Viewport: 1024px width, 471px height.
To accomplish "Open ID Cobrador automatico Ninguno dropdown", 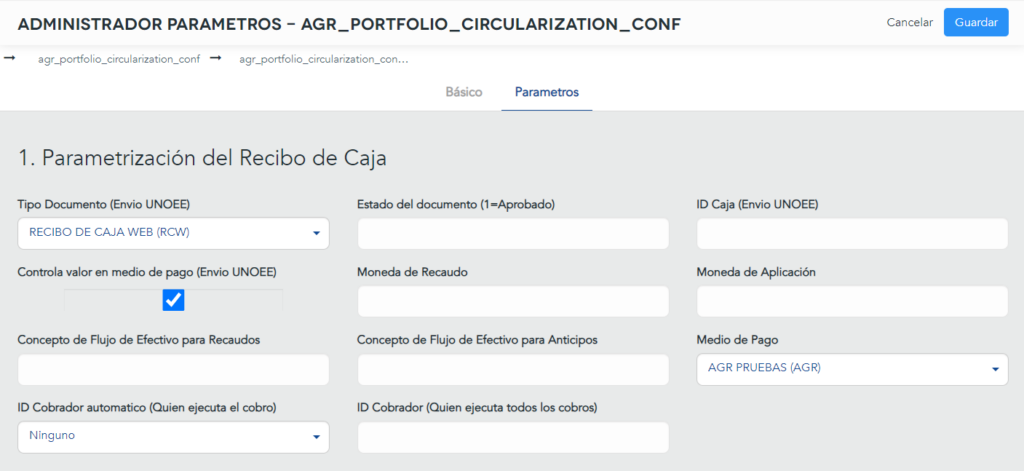I will [x=173, y=436].
